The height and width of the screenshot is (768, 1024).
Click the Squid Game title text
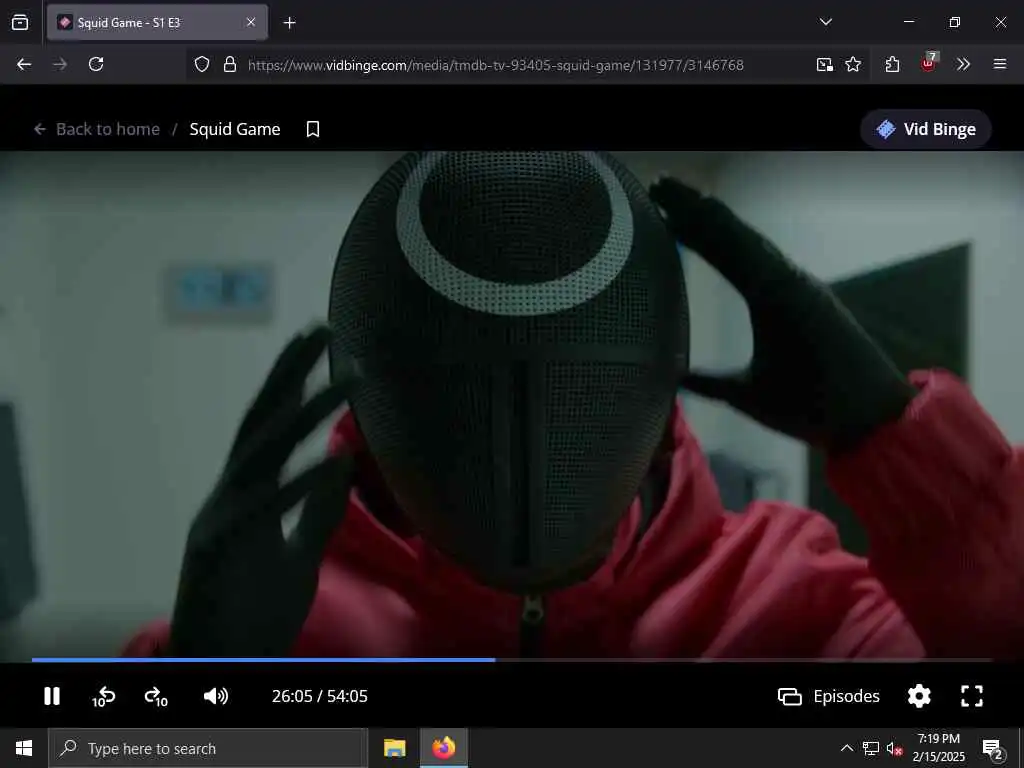[x=235, y=129]
